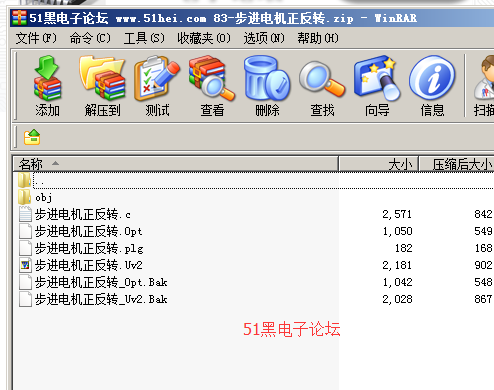Go up one folder level icon
Viewport: 494px width, 390px height.
point(32,137)
